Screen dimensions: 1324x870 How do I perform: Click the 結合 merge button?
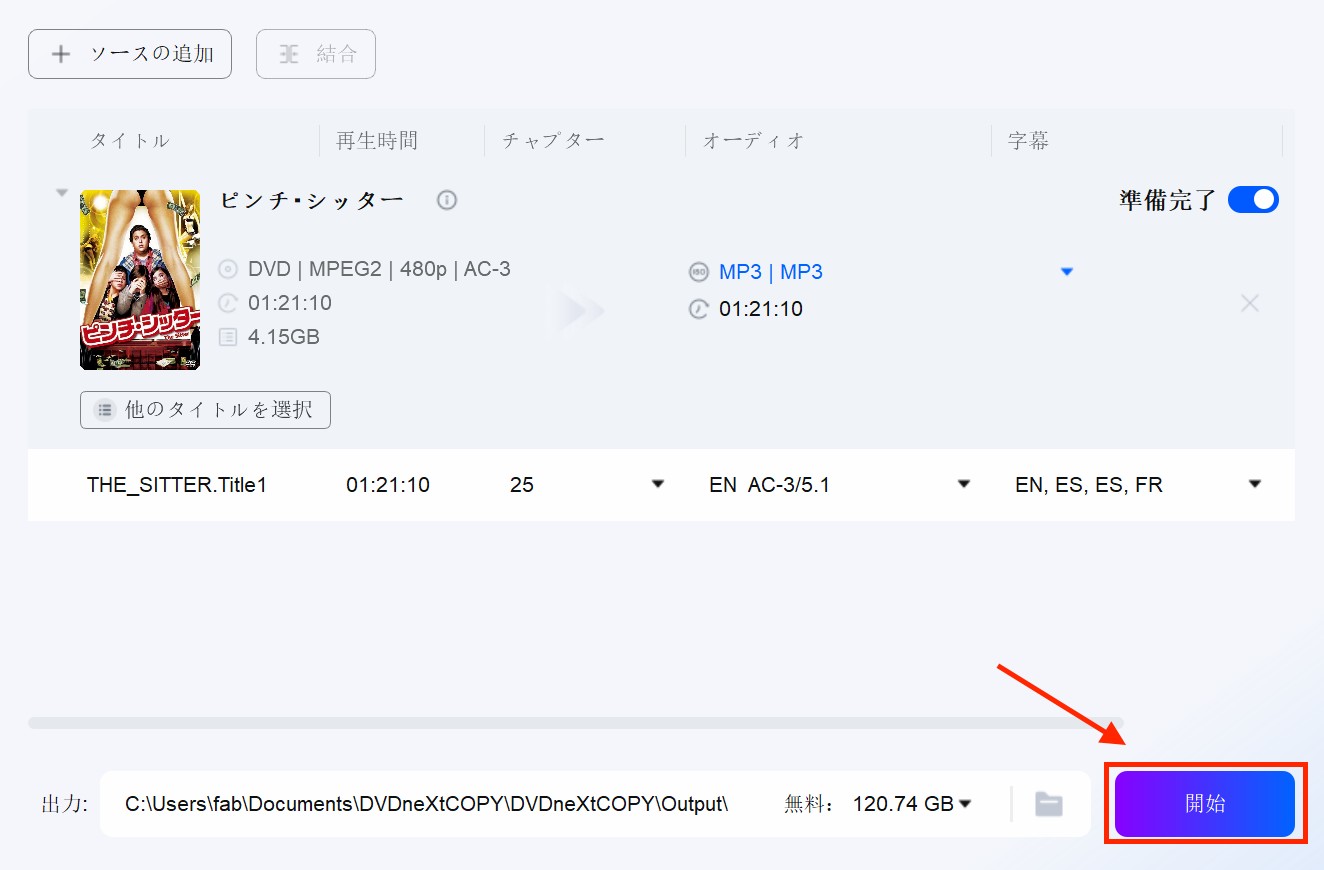[x=316, y=54]
